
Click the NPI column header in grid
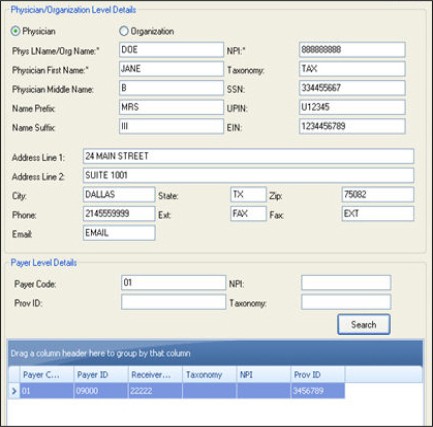[264, 375]
